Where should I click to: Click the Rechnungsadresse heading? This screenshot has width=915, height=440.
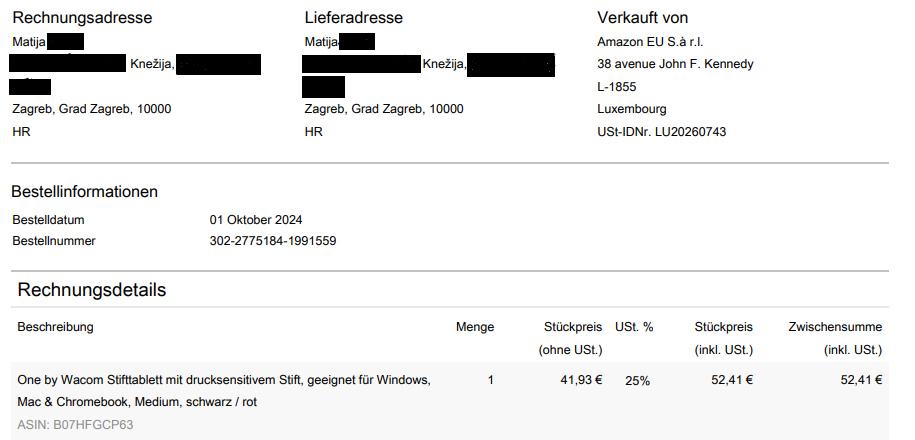click(x=82, y=18)
